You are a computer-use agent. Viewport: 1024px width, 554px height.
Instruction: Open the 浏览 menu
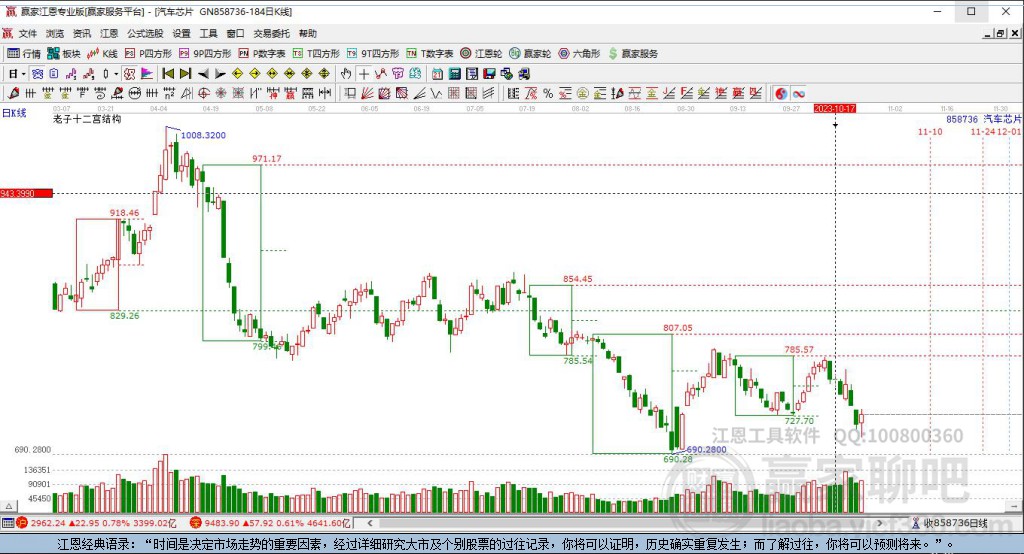[55, 33]
